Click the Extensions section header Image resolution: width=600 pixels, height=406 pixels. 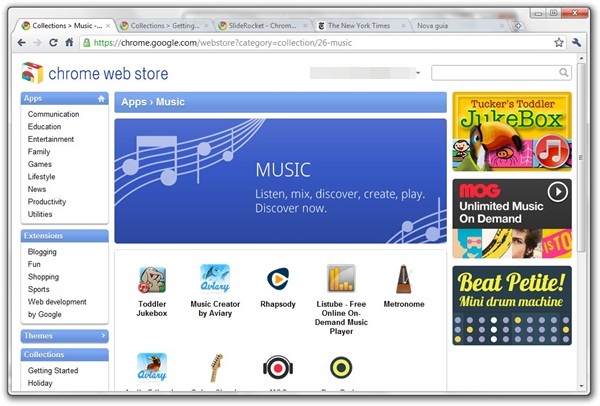tap(64, 236)
